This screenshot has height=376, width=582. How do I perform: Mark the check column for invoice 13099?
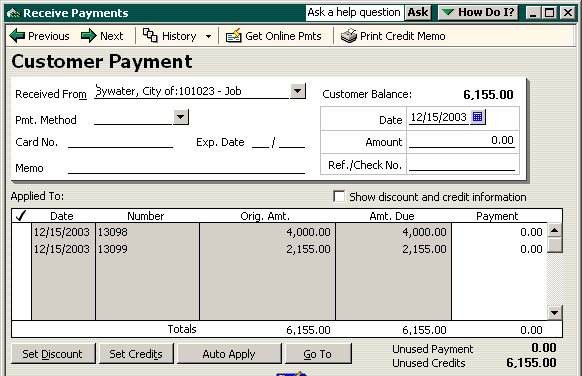22,249
